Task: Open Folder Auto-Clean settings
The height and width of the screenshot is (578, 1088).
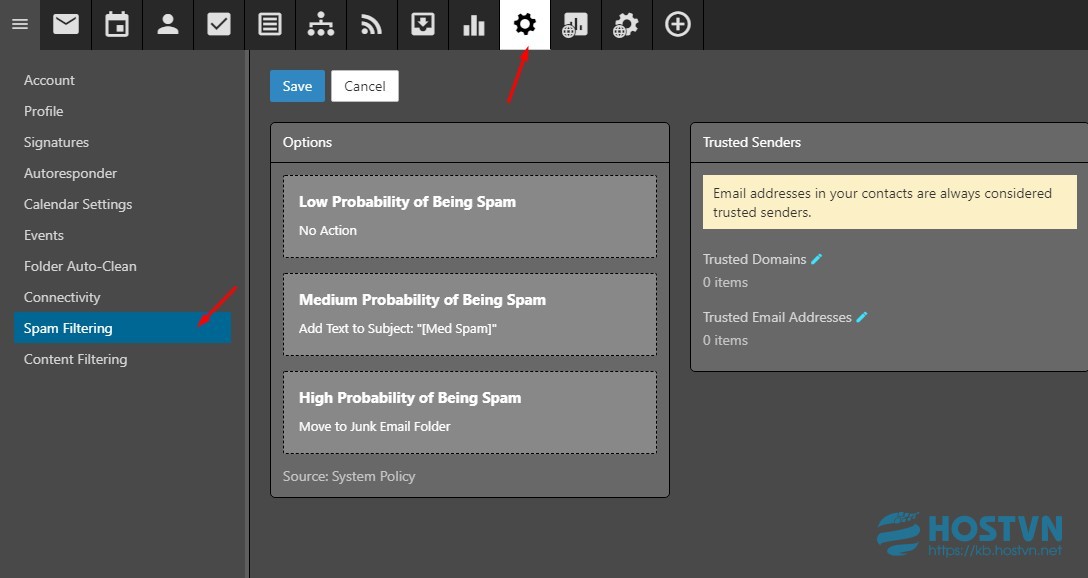Action: tap(80, 266)
